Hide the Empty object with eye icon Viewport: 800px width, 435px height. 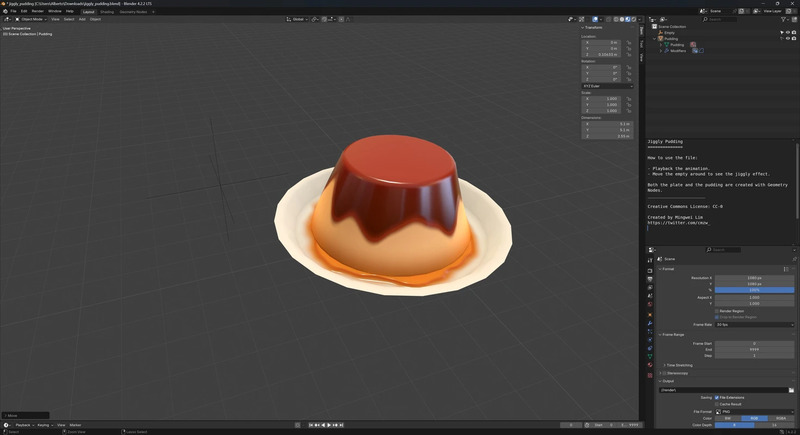(x=787, y=32)
